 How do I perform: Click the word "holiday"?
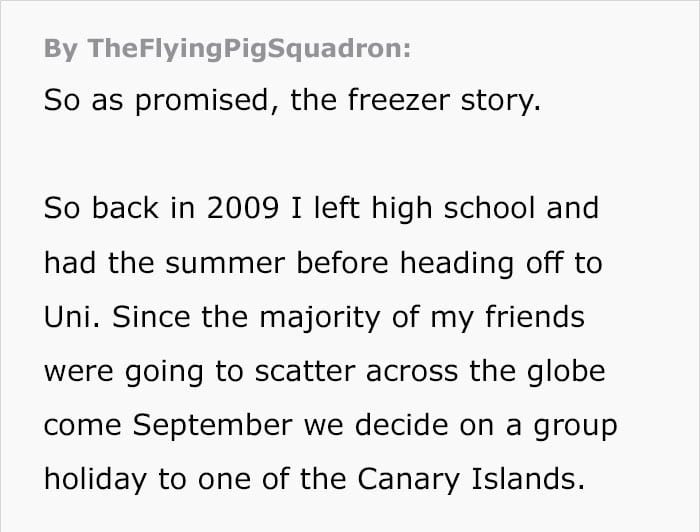coord(95,480)
